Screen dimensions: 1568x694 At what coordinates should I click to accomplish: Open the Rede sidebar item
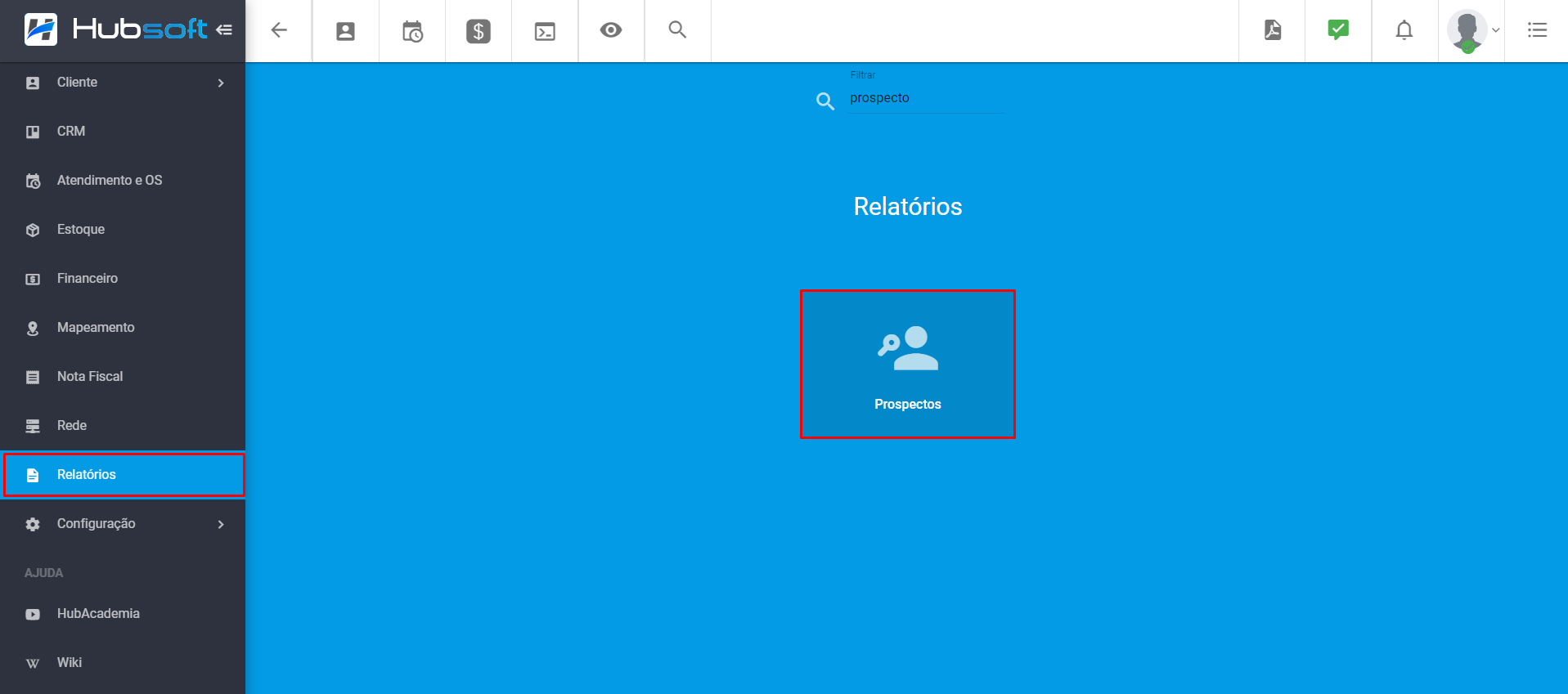[123, 426]
